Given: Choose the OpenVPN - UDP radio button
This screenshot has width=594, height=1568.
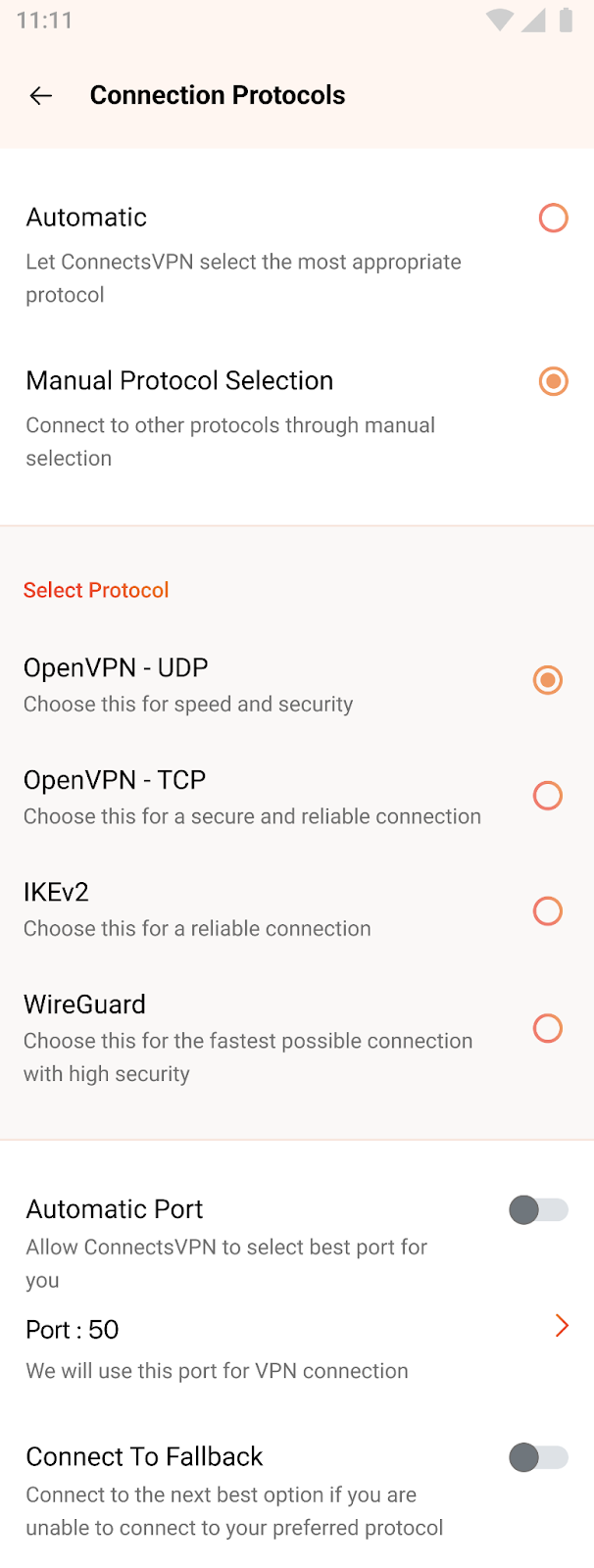Looking at the screenshot, I should point(547,680).
